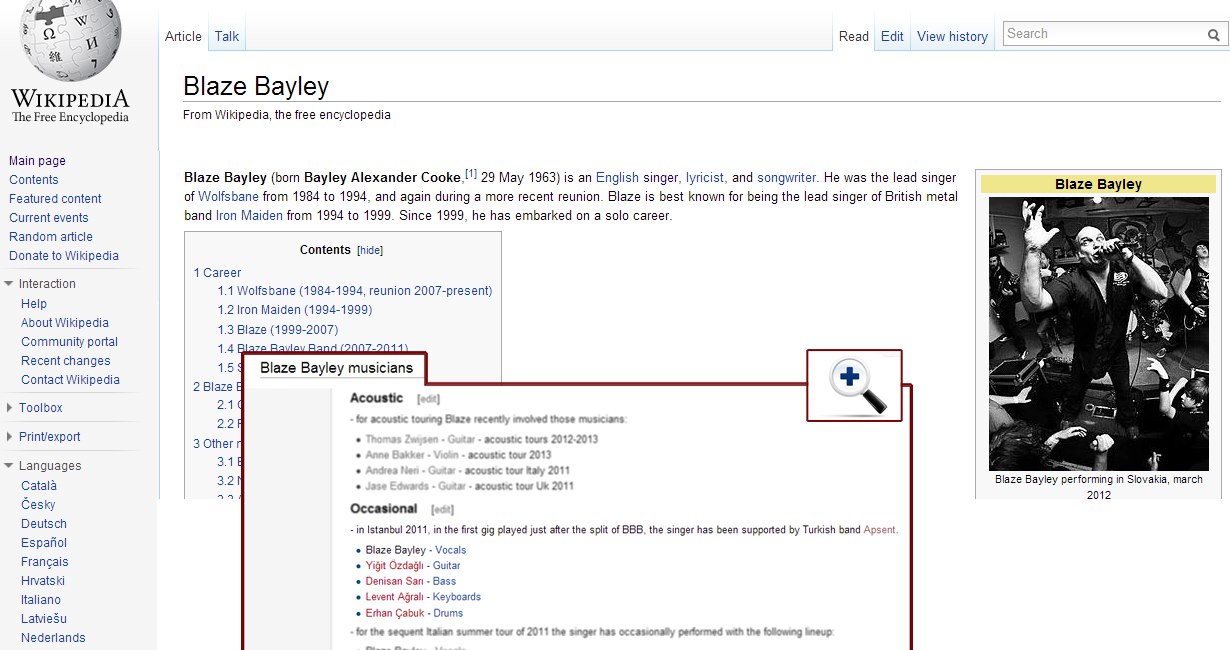Switch language to Español

click(x=44, y=543)
